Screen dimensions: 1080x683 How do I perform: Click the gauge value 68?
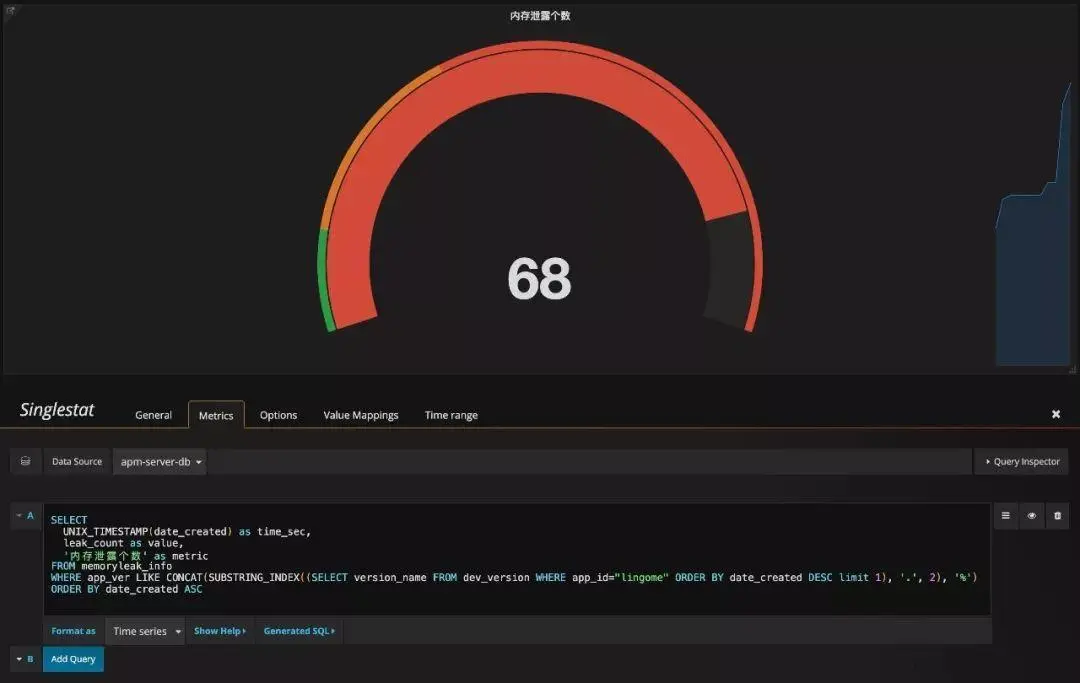point(539,279)
